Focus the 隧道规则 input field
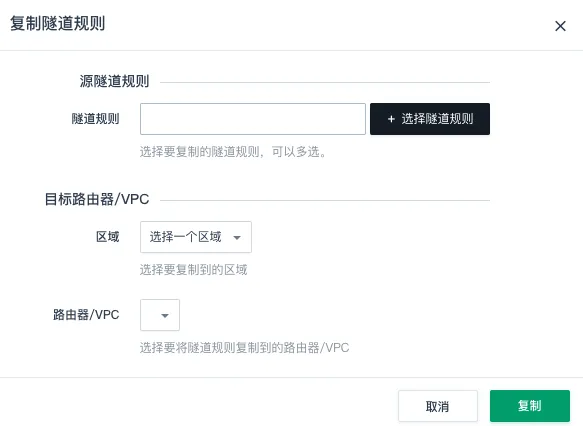583x426 pixels. pyautogui.click(x=253, y=119)
